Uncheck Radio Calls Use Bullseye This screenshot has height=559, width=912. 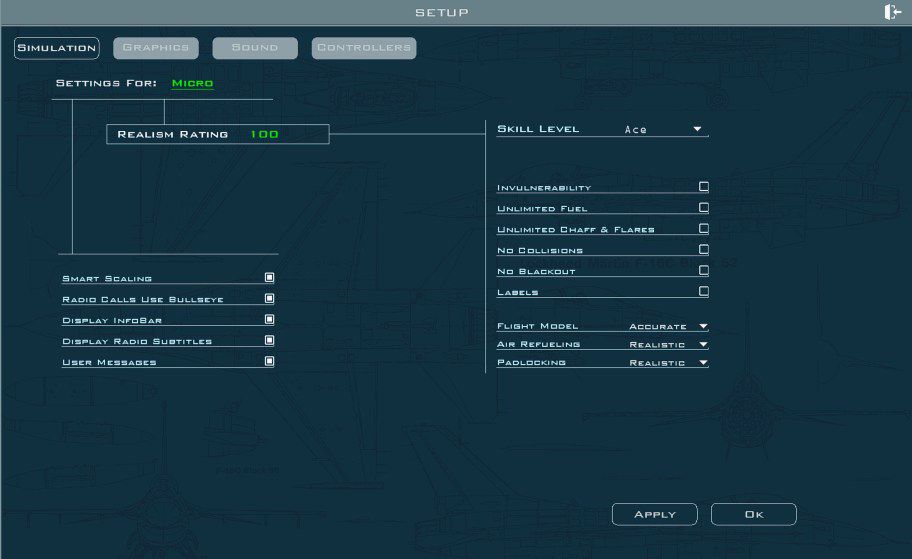tap(269, 299)
